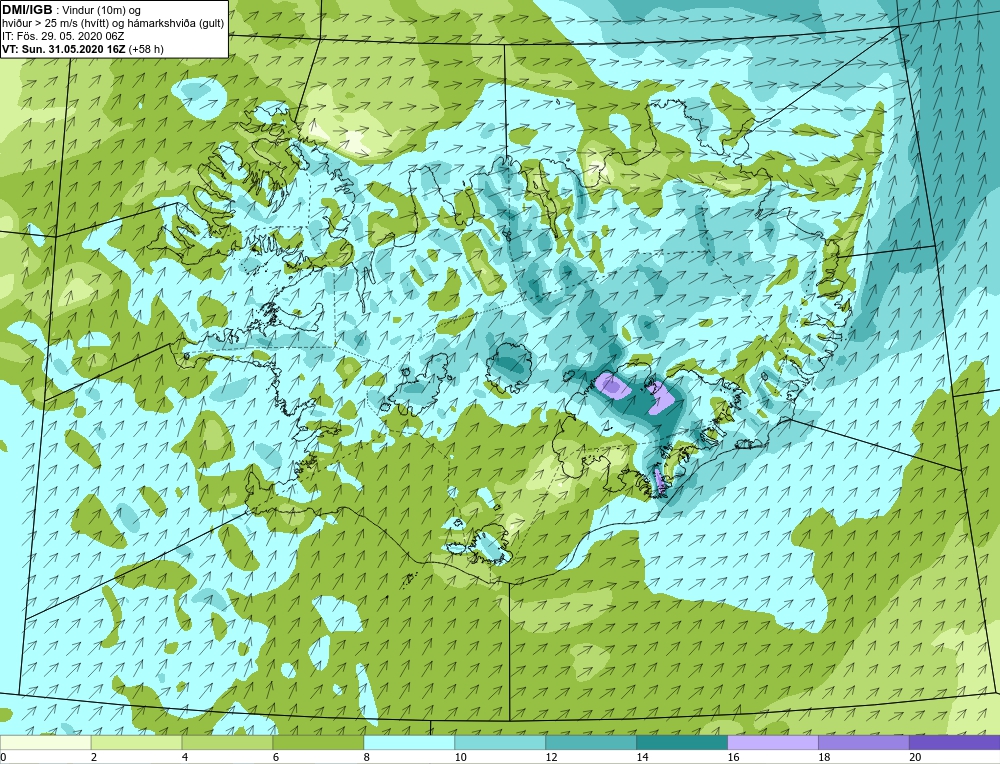Screen dimensions: 1000x764
Task: Click the 8–10 m/s pale cyan legend swatch
Action: [409, 743]
